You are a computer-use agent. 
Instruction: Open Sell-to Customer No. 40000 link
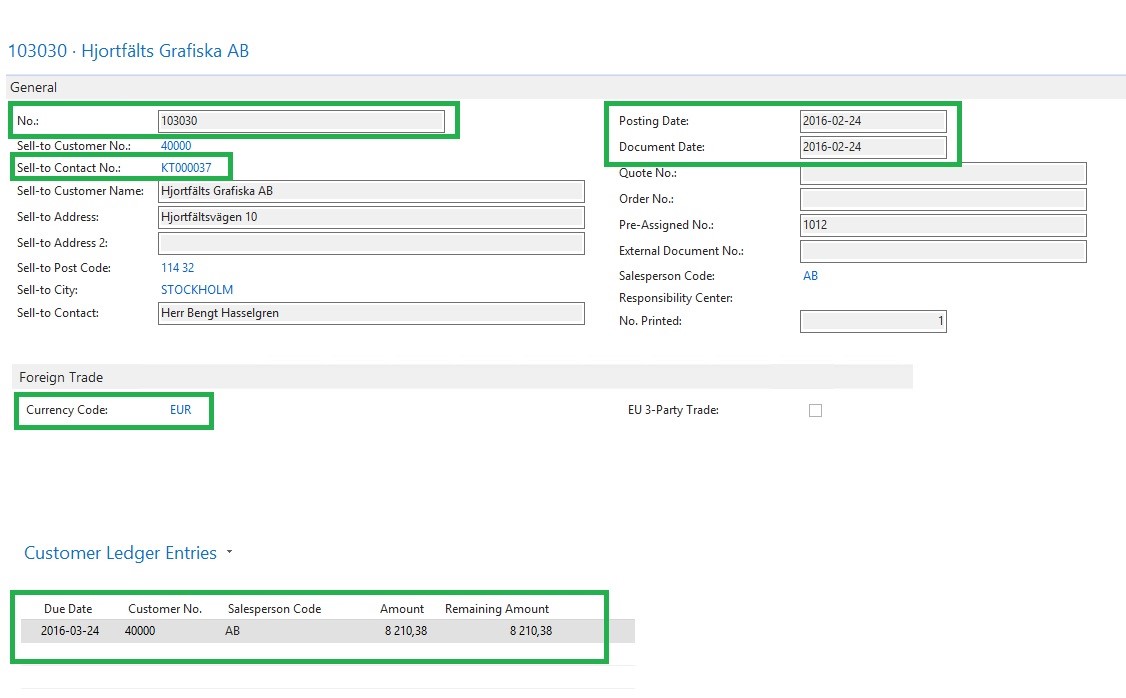pos(176,146)
